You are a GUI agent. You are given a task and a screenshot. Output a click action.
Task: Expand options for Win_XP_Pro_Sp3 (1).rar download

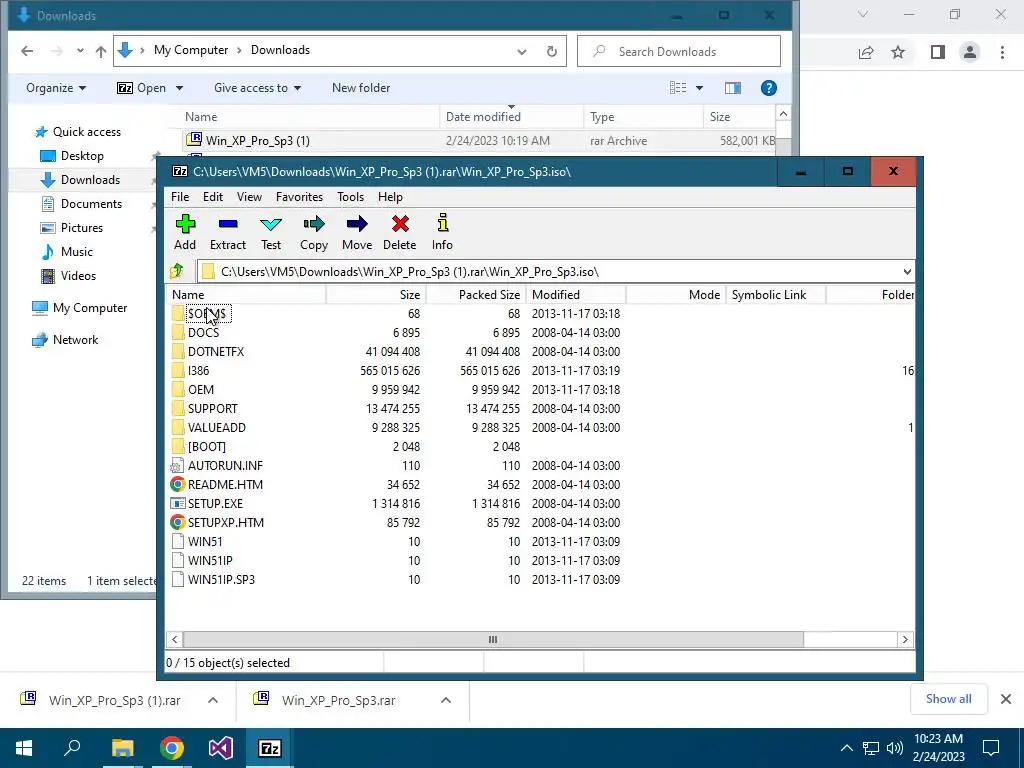[x=213, y=700]
